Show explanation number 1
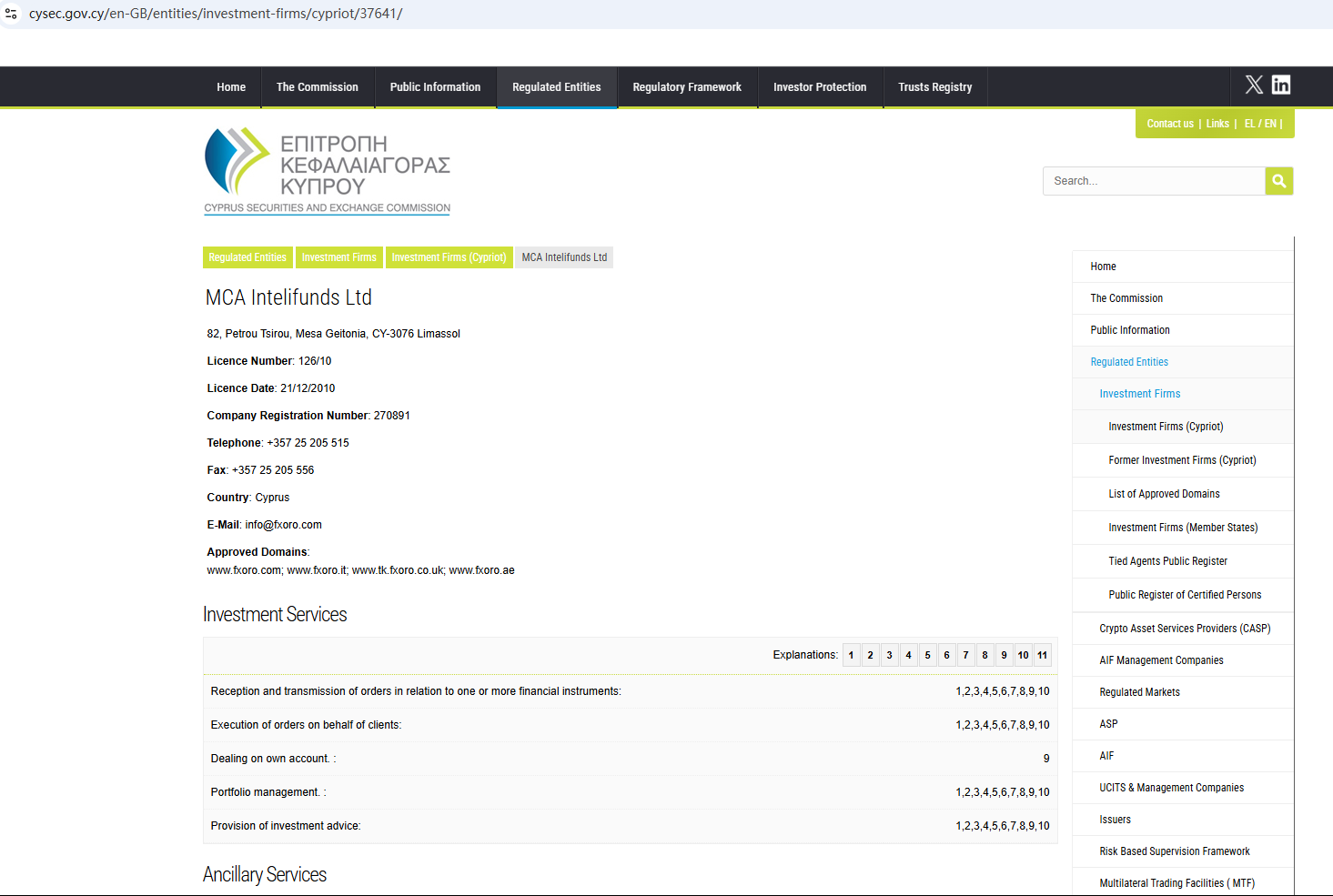This screenshot has width=1333, height=896. [x=852, y=655]
